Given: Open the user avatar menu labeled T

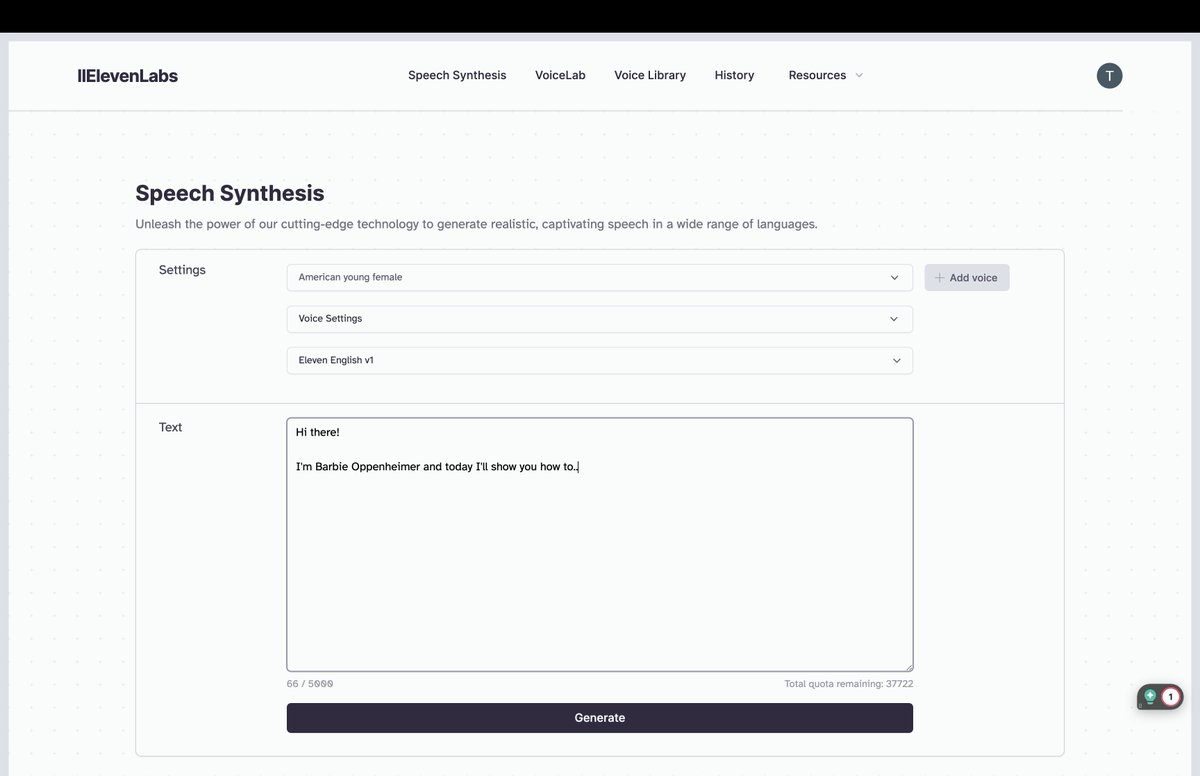Looking at the screenshot, I should point(1109,75).
